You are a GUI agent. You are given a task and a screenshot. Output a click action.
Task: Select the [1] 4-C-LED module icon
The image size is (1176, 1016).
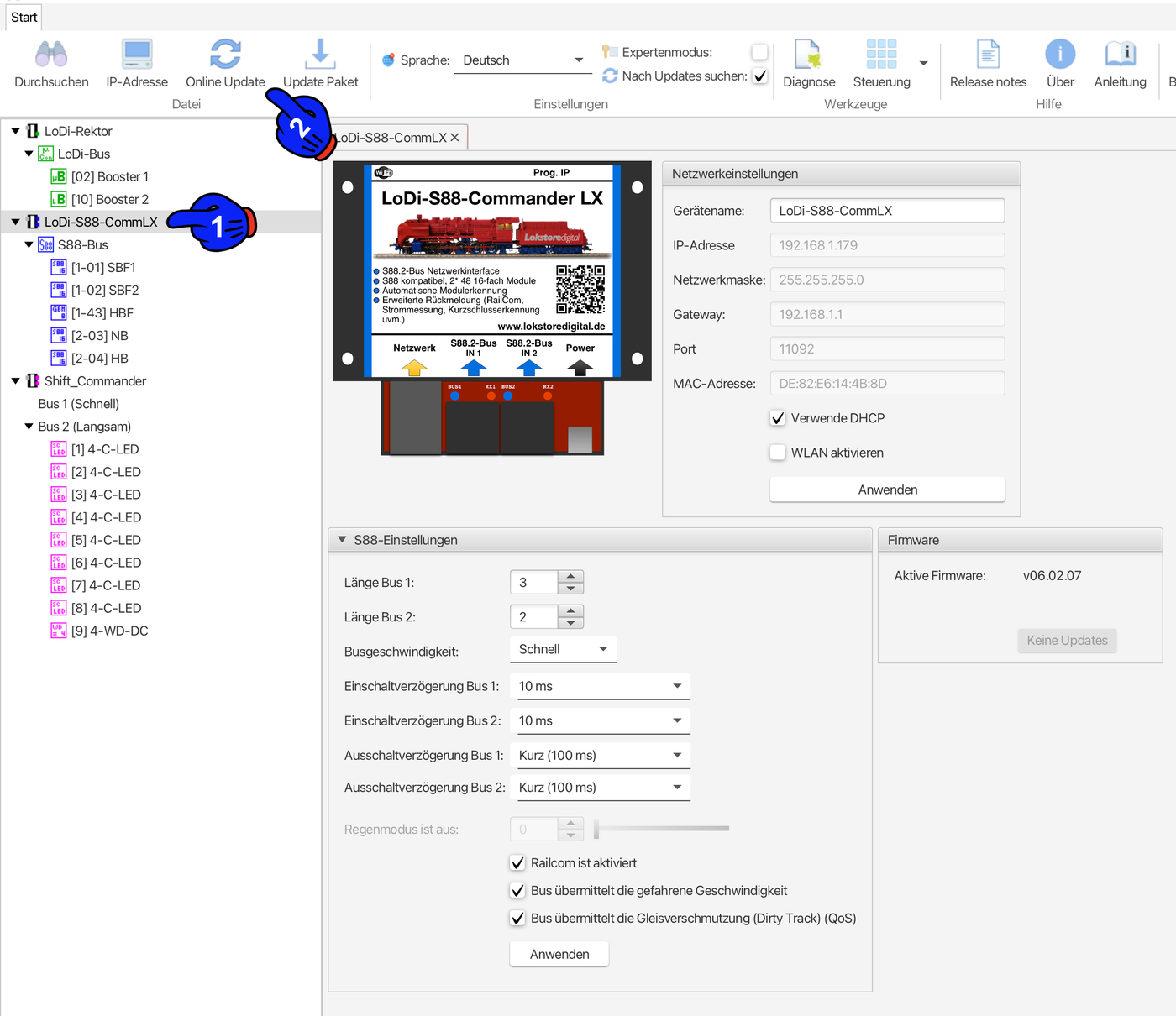[59, 448]
